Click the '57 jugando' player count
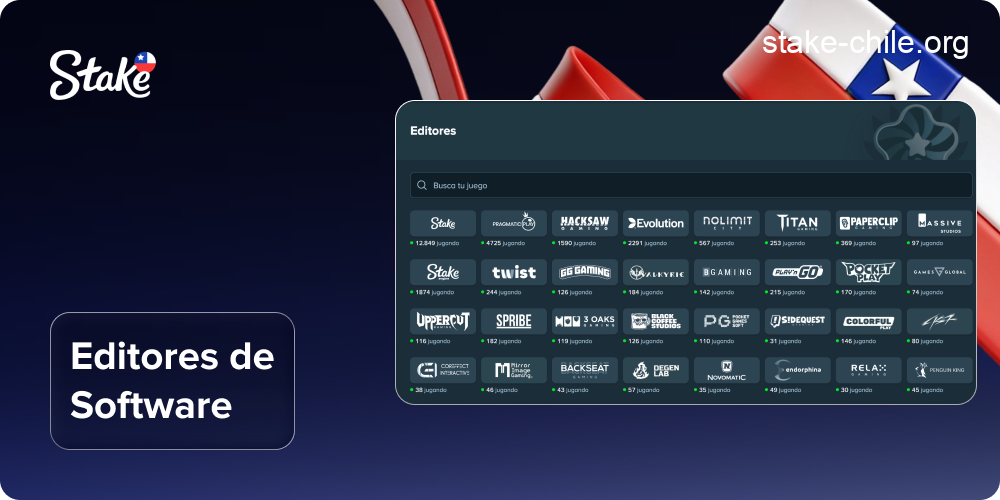The image size is (1000, 500). (x=642, y=390)
